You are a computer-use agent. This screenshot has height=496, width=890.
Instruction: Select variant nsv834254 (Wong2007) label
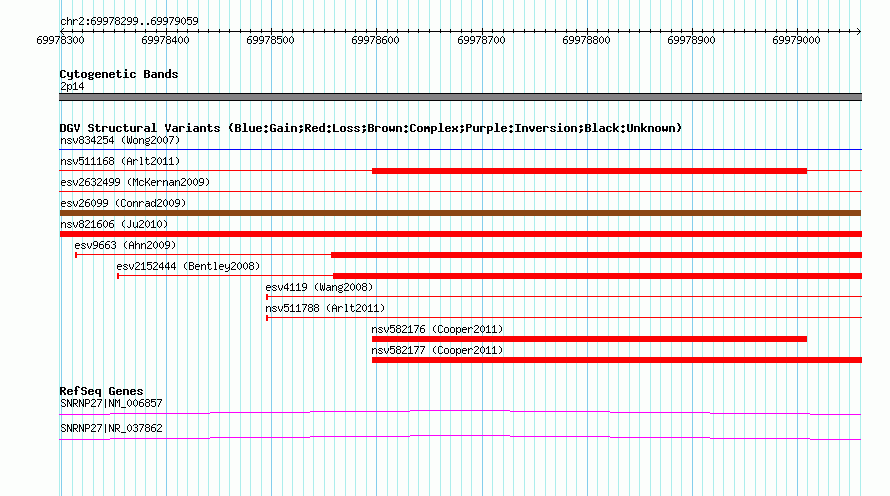coord(120,140)
